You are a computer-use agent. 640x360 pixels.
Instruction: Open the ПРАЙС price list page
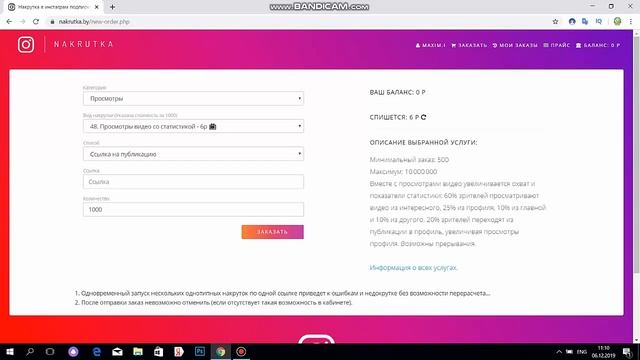[557, 45]
